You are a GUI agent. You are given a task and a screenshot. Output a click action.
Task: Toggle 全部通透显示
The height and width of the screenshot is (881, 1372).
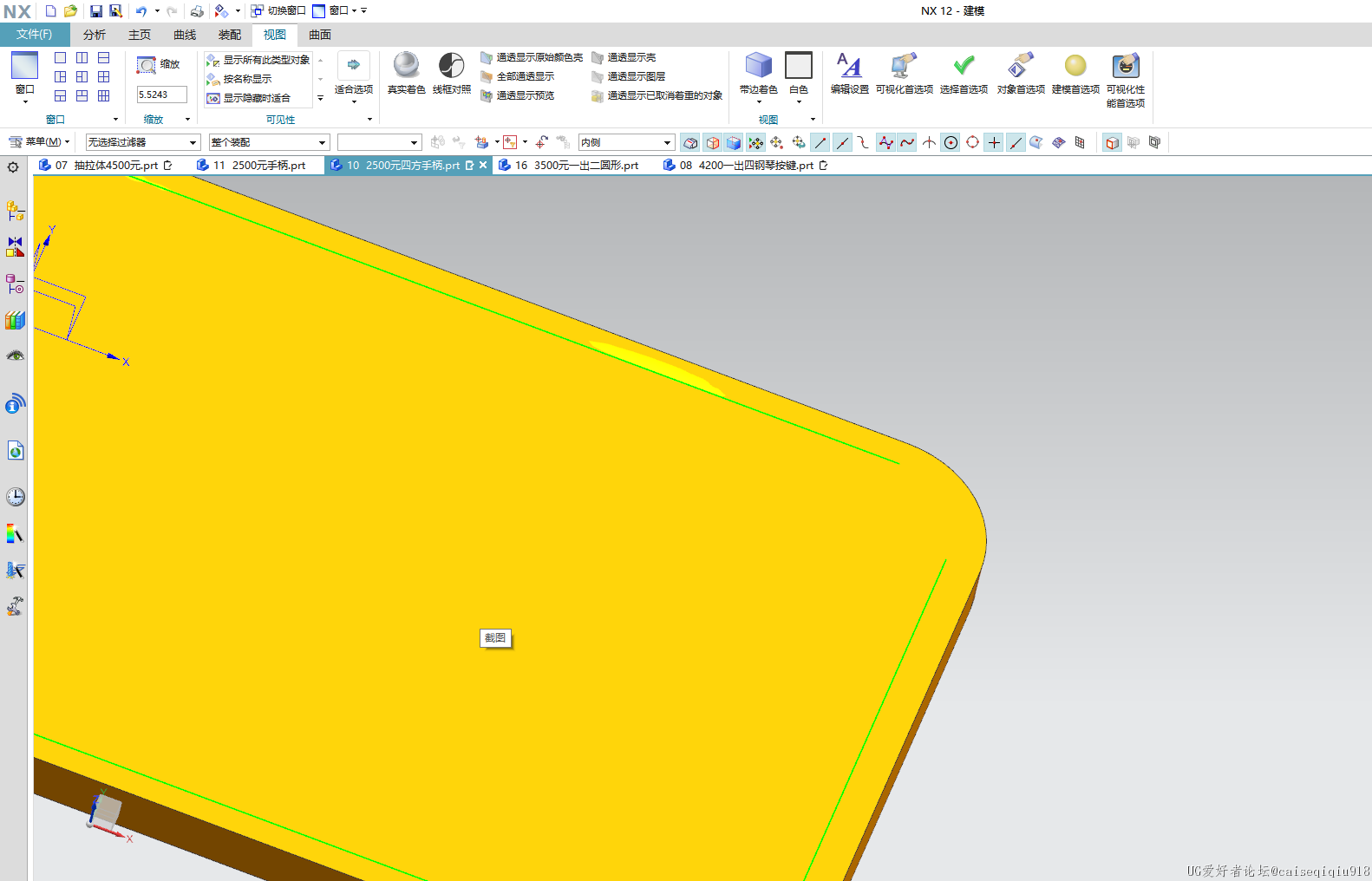518,76
